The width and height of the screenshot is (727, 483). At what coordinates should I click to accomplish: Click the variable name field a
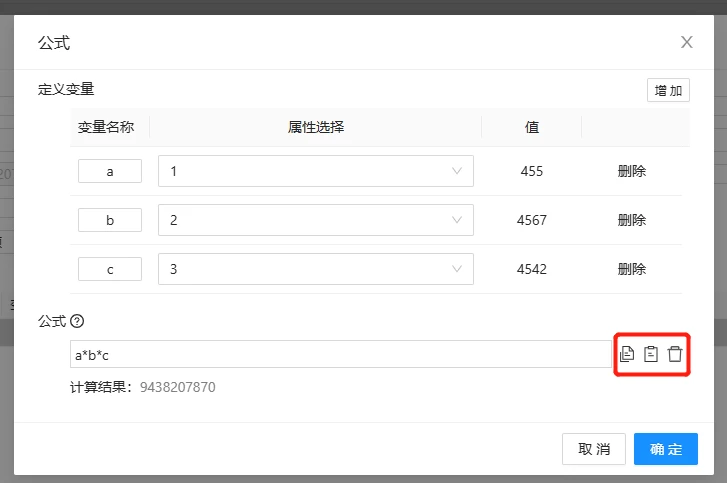tap(110, 171)
